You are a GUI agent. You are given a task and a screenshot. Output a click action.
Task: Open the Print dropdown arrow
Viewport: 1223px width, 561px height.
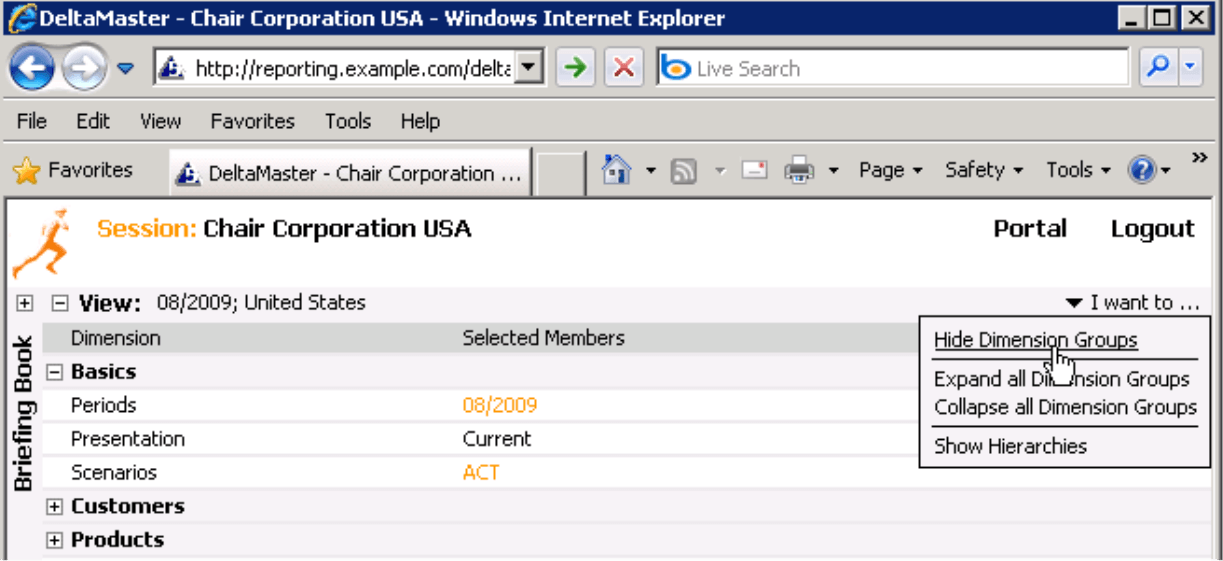point(834,171)
